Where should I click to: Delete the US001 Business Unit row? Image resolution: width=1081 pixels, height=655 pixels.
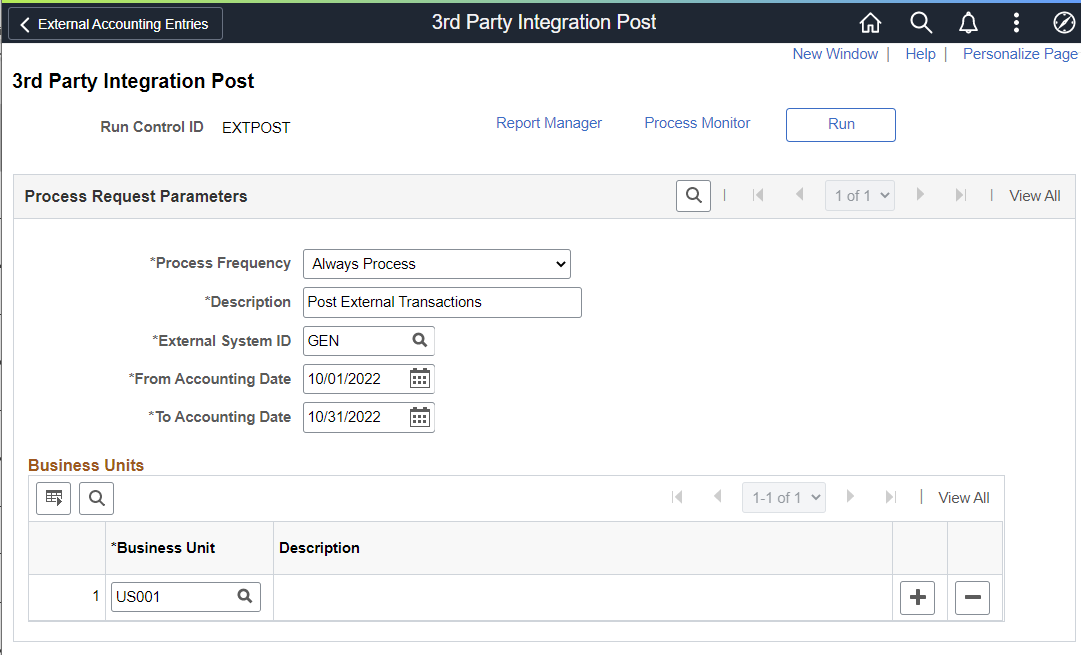(972, 596)
